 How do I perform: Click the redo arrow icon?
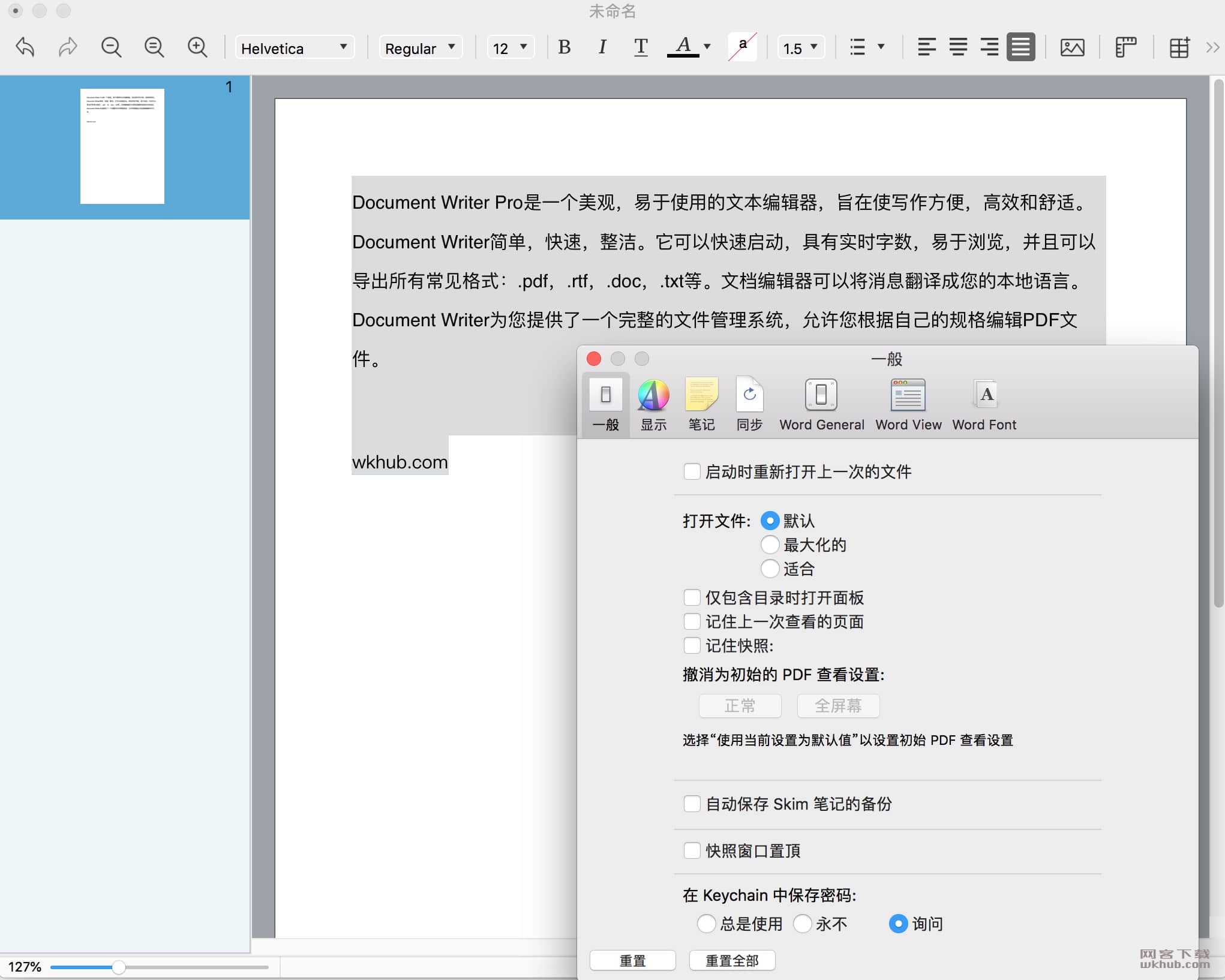[68, 47]
